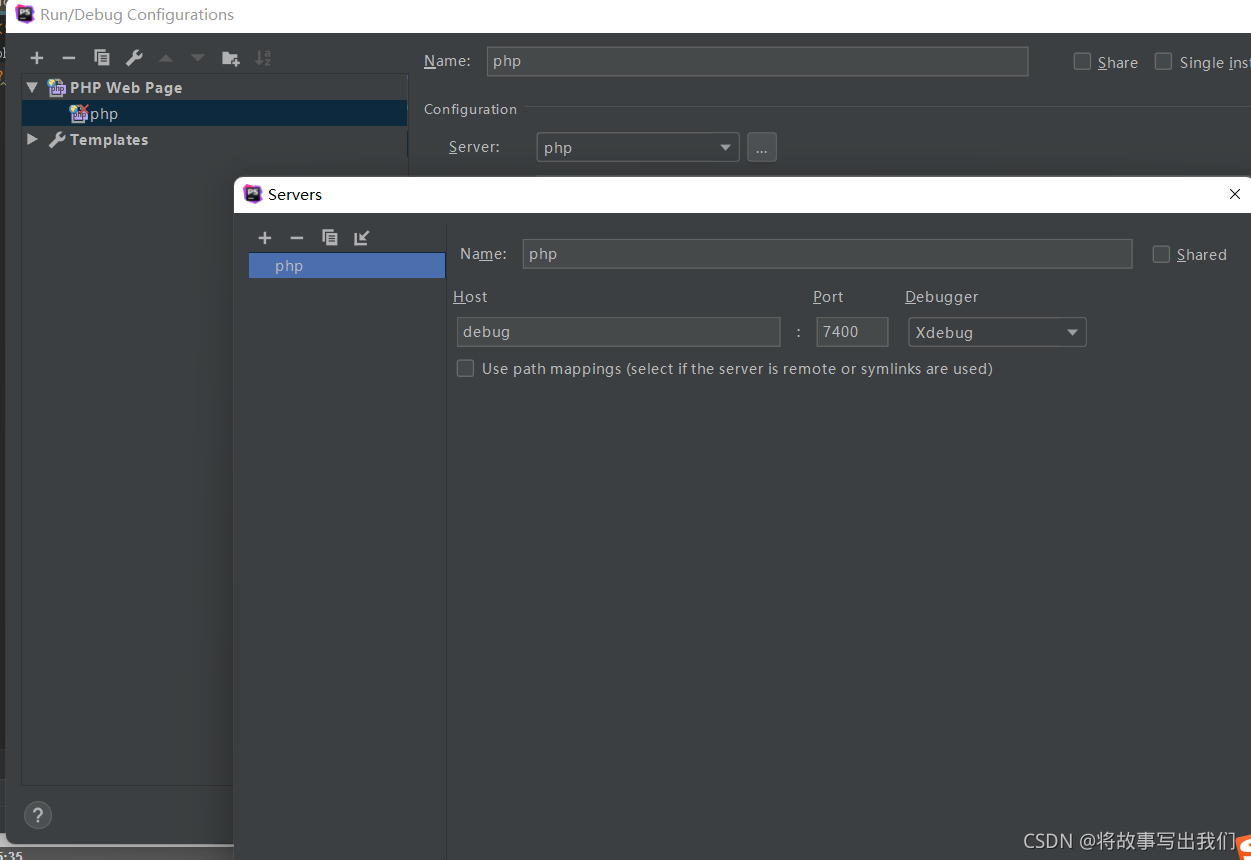This screenshot has height=860, width=1251.
Task: Toggle Single instance only checkbox
Action: click(1163, 61)
